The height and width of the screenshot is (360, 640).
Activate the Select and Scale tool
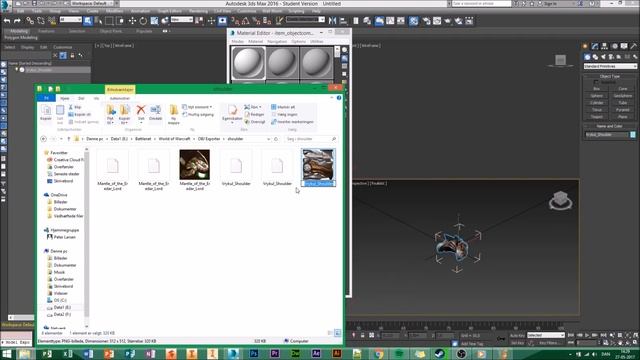click(x=154, y=20)
